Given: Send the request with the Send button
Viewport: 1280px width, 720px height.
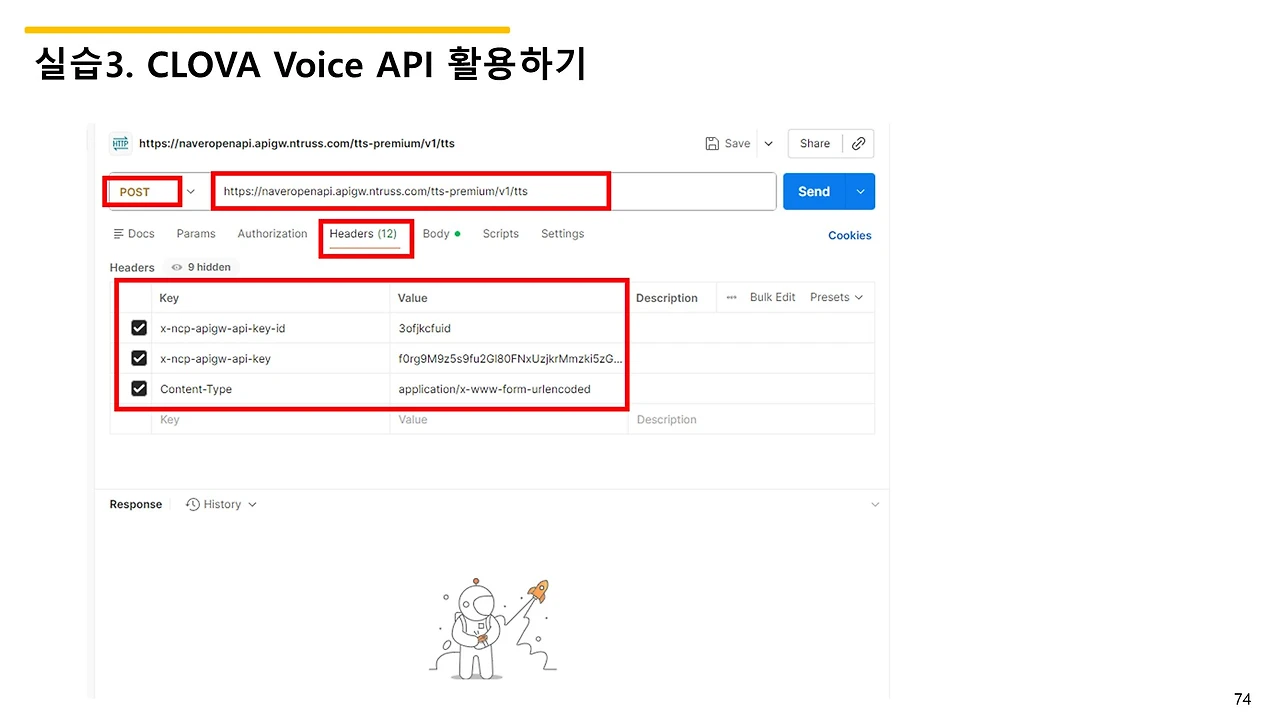Looking at the screenshot, I should (814, 191).
